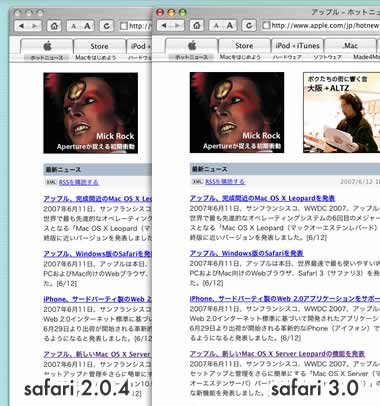
Task: Click the Home icon in Safari 3.0 toolbar
Action: tap(197, 25)
